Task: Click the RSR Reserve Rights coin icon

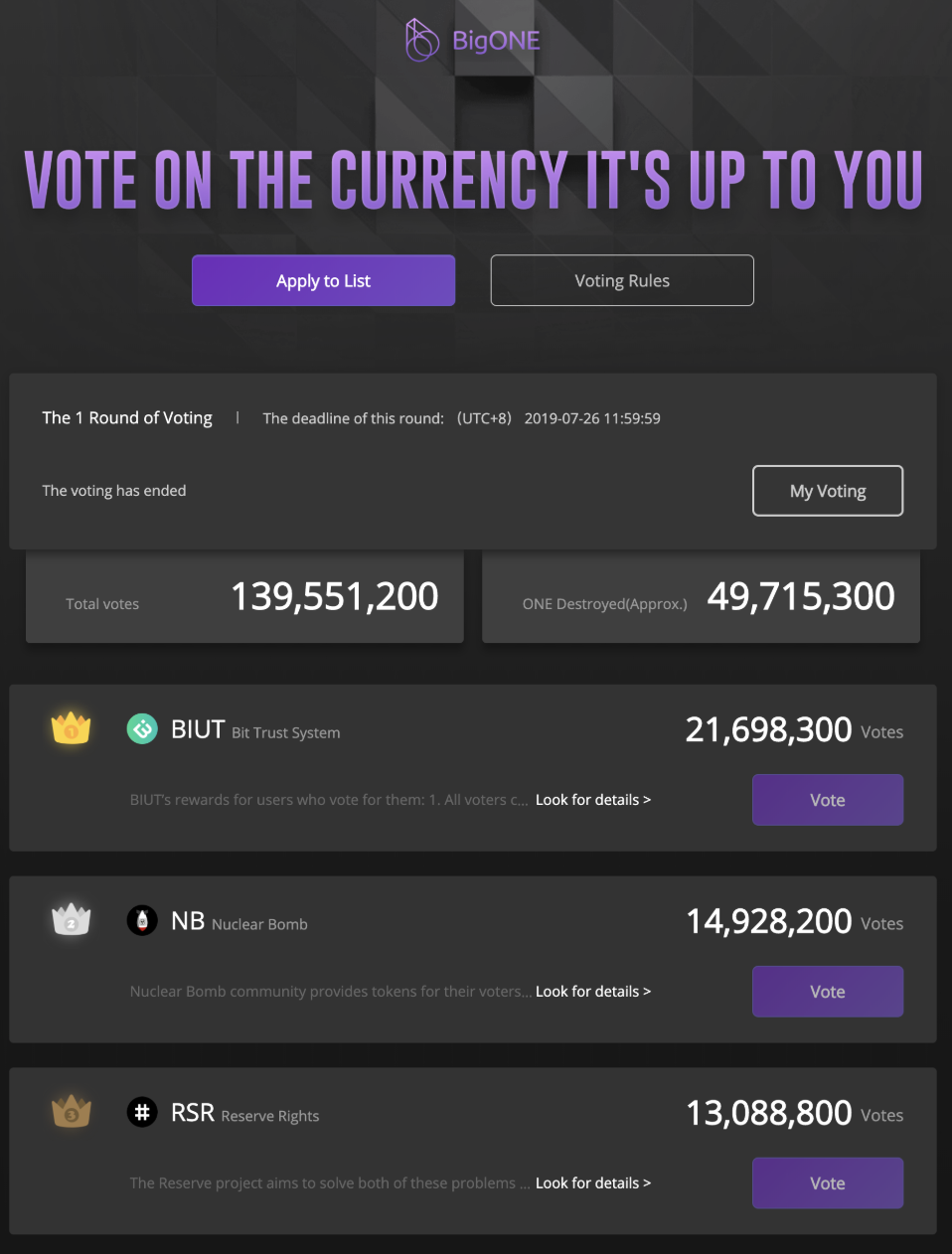Action: coord(142,1112)
